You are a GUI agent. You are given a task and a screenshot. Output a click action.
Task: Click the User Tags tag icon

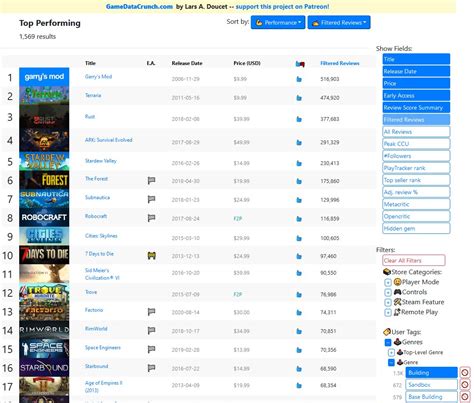[387, 332]
